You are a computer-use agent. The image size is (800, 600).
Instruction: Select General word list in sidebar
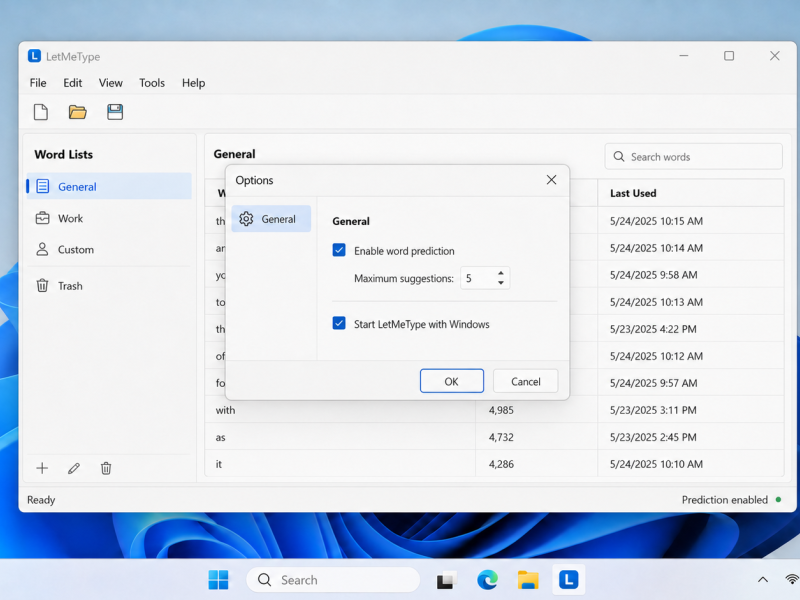(x=109, y=187)
